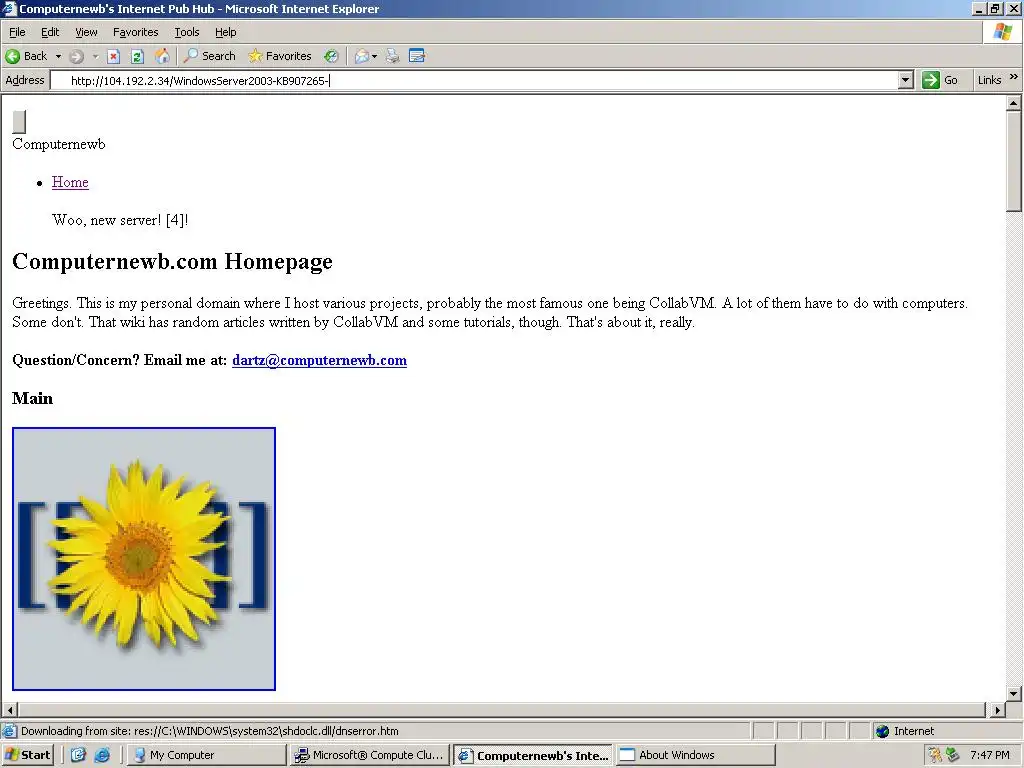Screen dimensions: 1024x768
Task: Click into the Address bar URL field
Action: 473,80
